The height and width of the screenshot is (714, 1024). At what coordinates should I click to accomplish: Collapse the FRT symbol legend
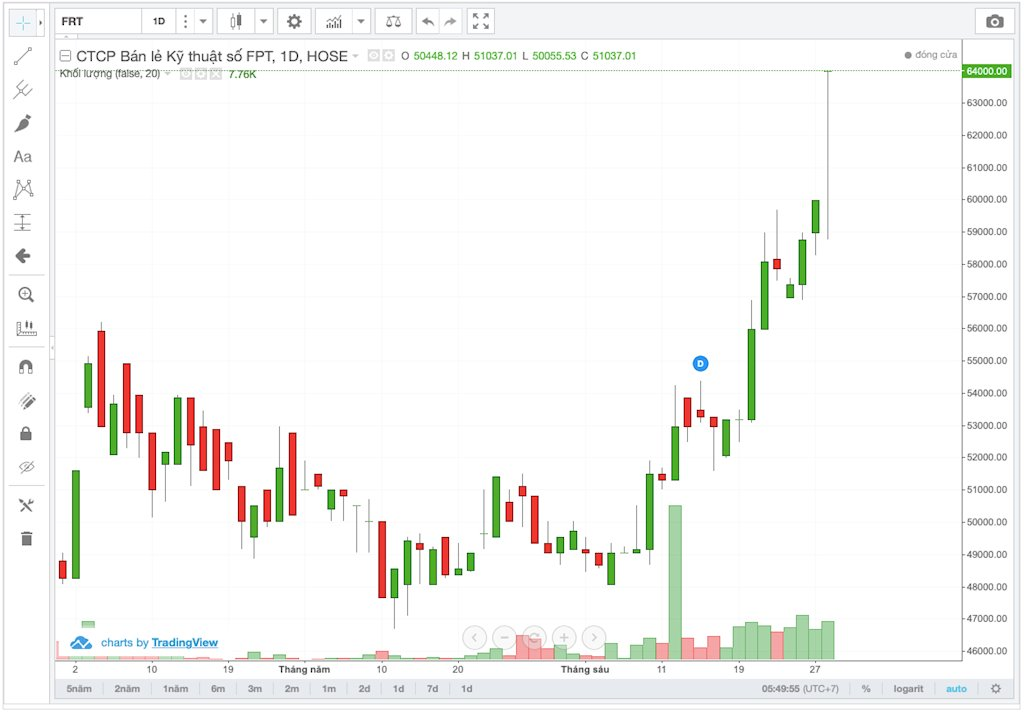tap(65, 56)
